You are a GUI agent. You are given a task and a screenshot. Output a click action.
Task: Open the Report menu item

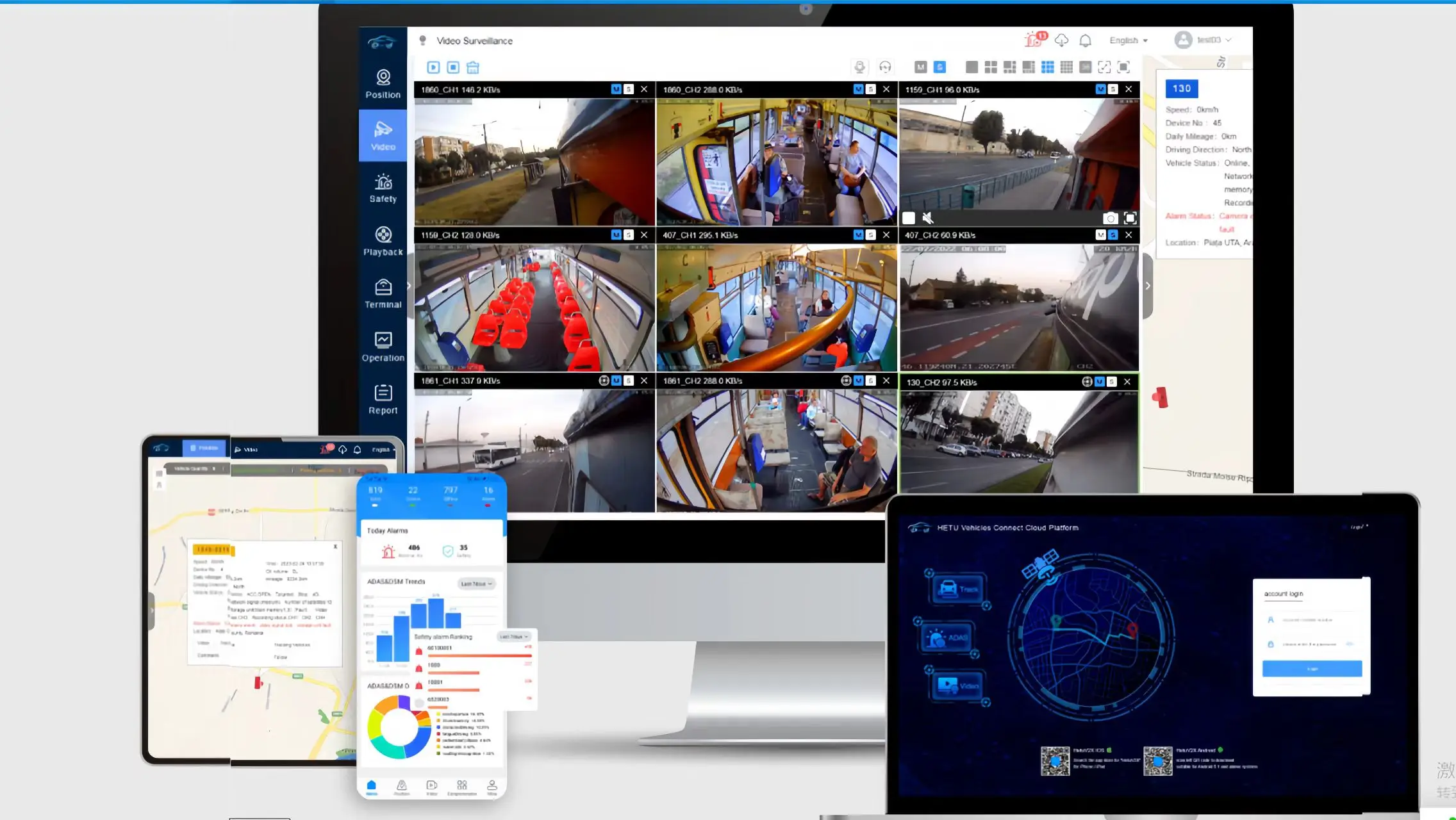383,400
